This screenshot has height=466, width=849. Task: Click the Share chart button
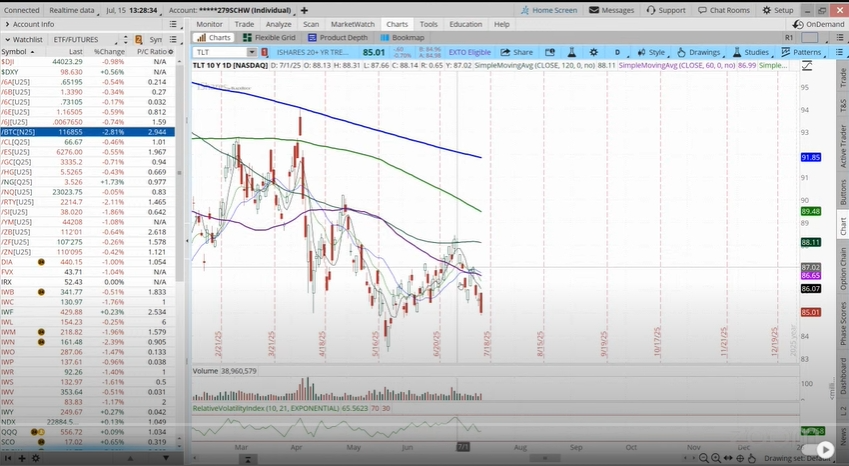click(517, 52)
